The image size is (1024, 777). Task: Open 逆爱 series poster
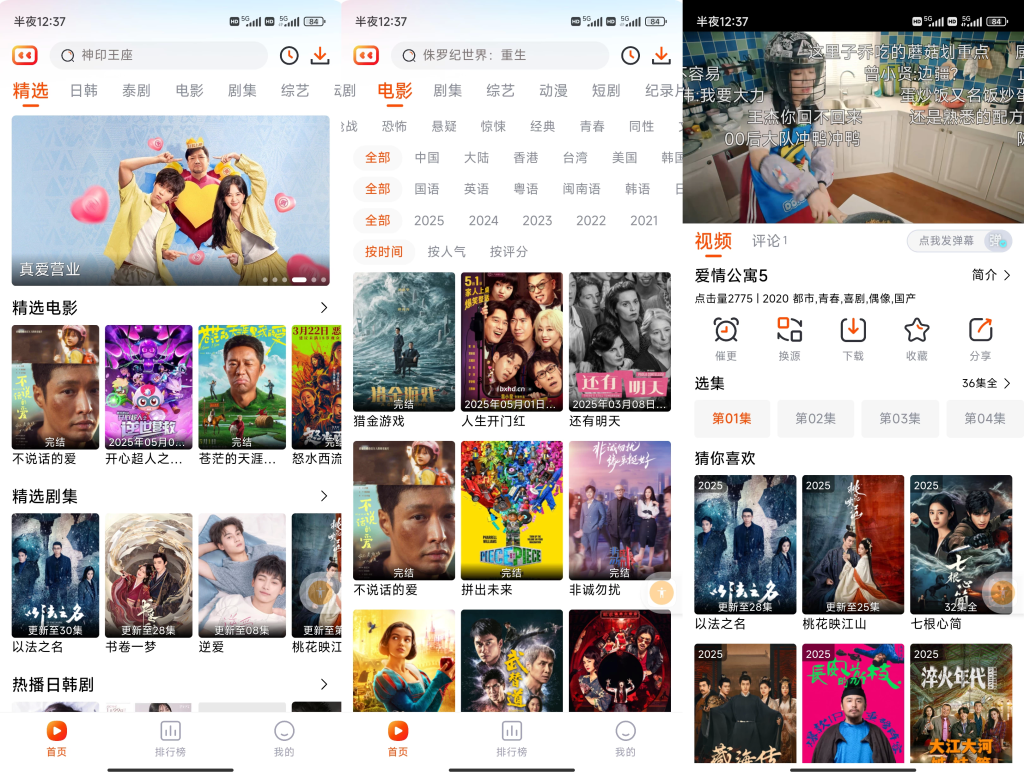click(242, 575)
